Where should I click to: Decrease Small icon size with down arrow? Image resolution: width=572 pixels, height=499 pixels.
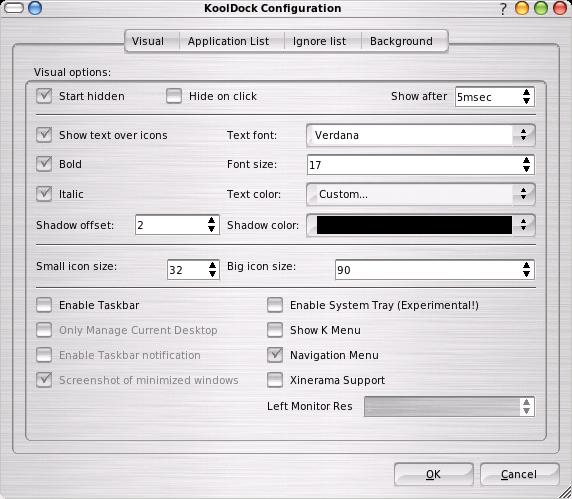tap(212, 274)
